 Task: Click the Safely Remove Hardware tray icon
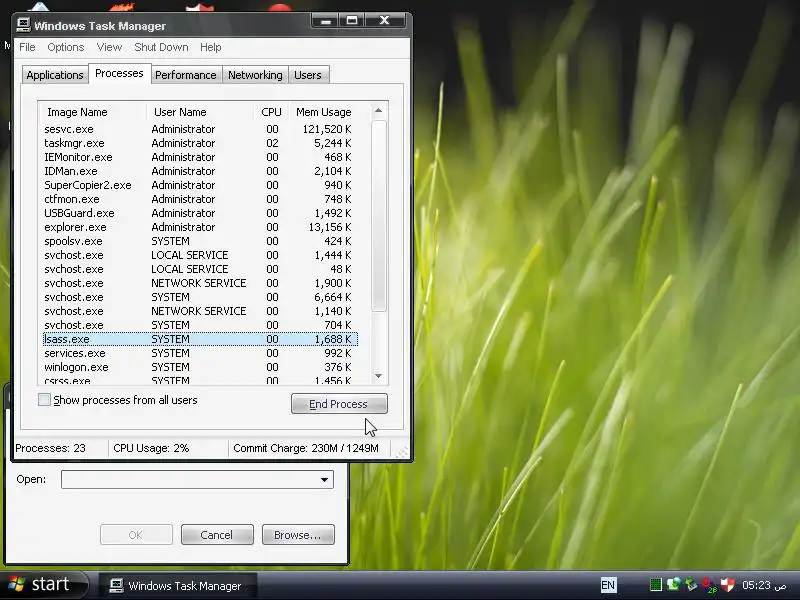coord(691,584)
